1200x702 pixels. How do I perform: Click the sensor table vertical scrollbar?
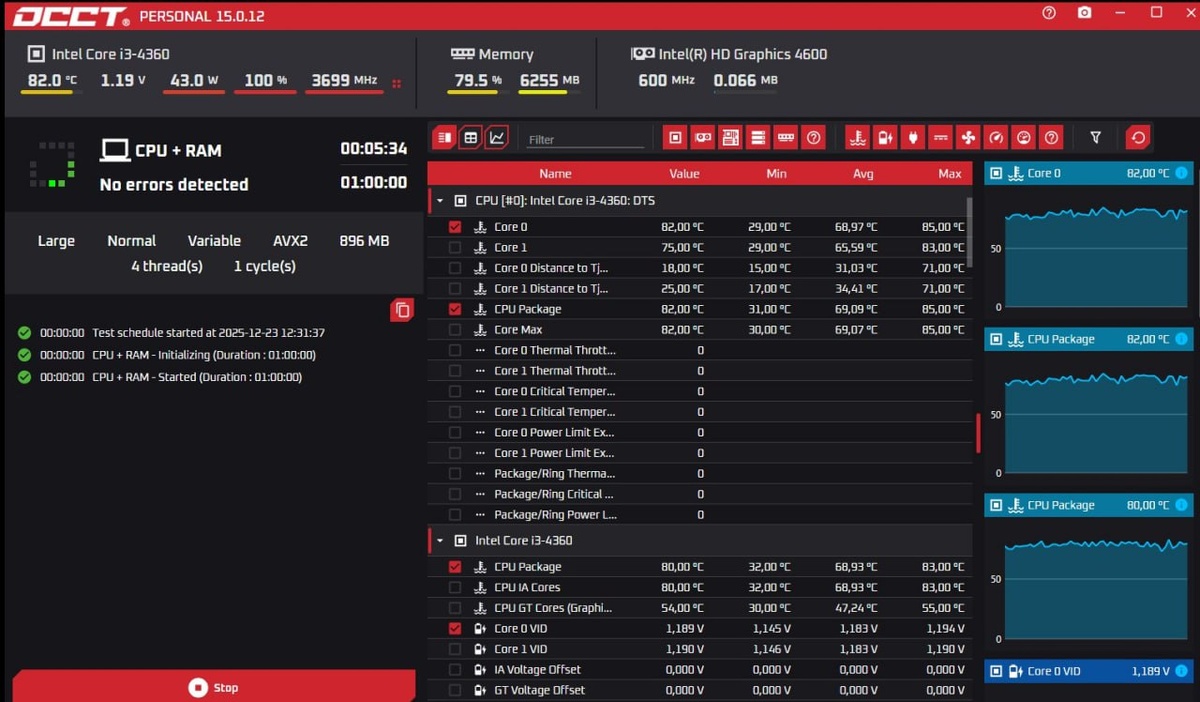(x=969, y=232)
